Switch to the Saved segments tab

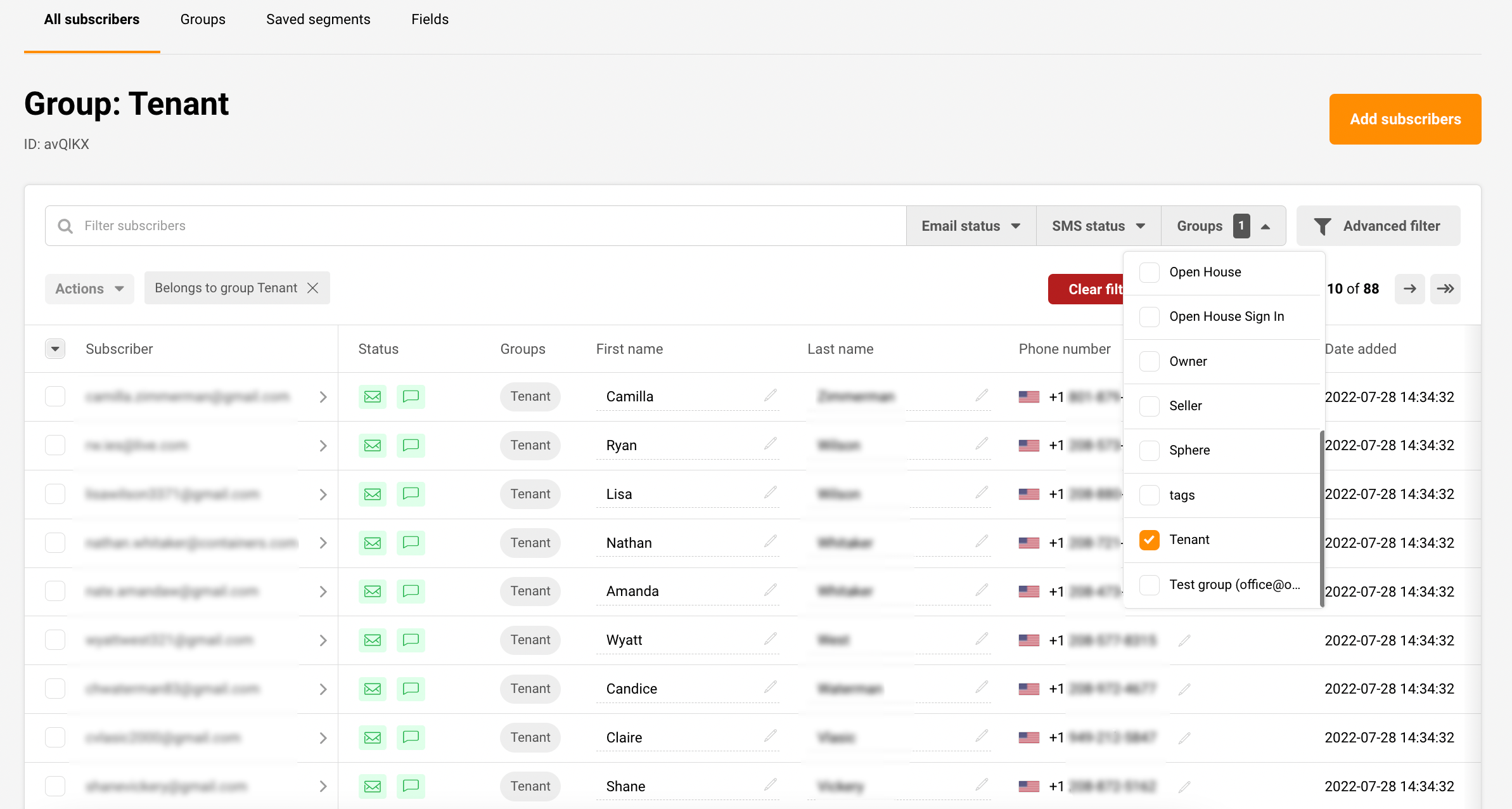click(318, 19)
